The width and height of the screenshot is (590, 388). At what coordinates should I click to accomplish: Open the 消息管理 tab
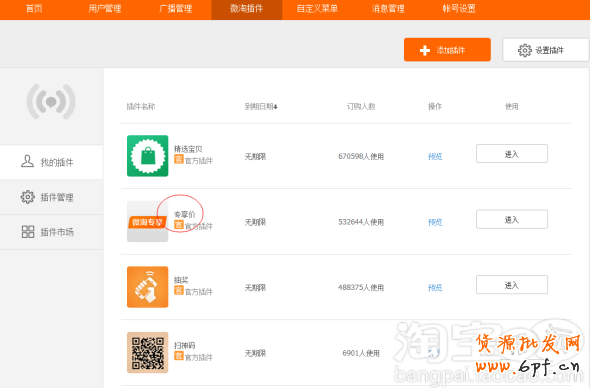pos(388,9)
